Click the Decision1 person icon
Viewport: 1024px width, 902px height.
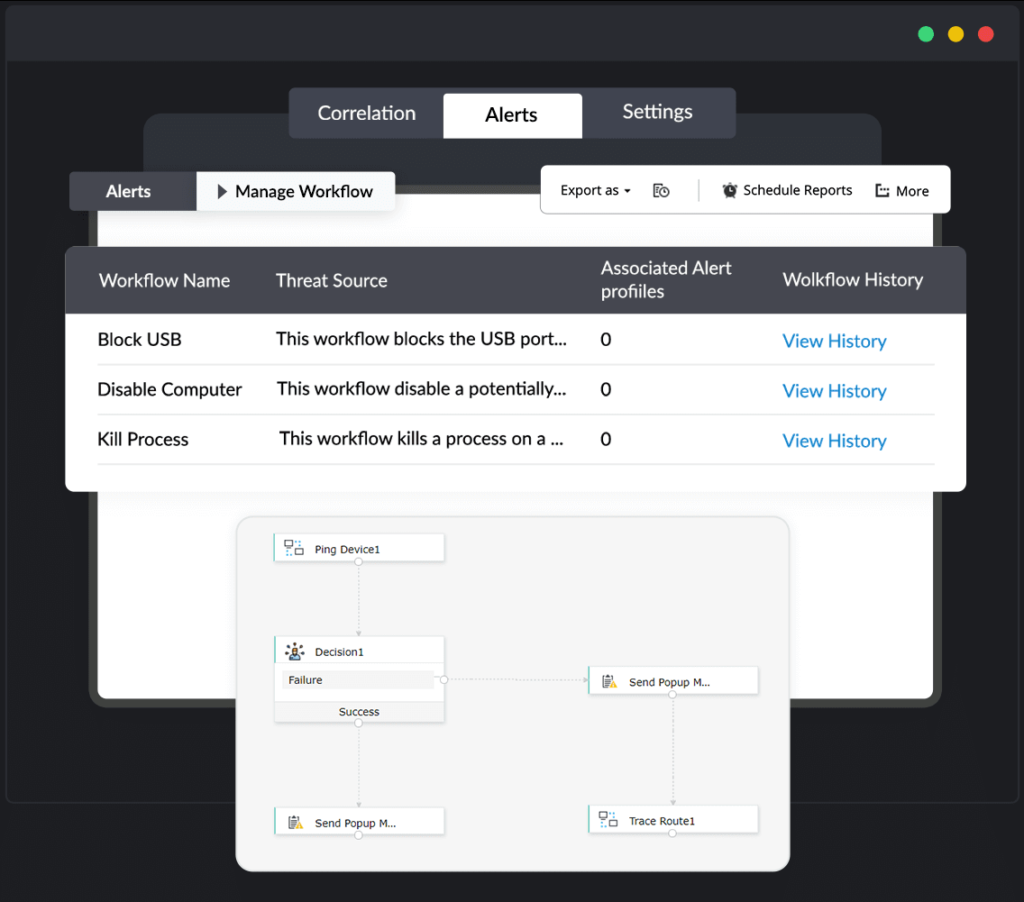294,649
